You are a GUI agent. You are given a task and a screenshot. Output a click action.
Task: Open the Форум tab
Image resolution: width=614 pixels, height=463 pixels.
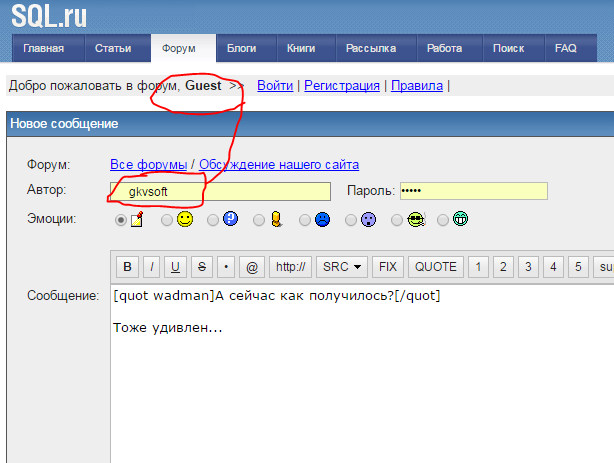(x=181, y=48)
